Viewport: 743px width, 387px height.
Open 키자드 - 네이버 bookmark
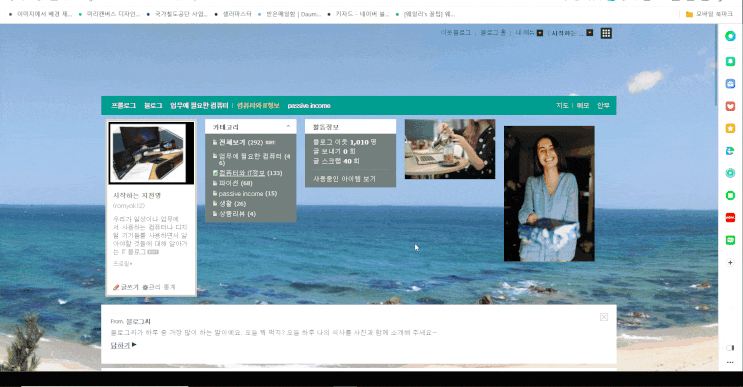(358, 14)
